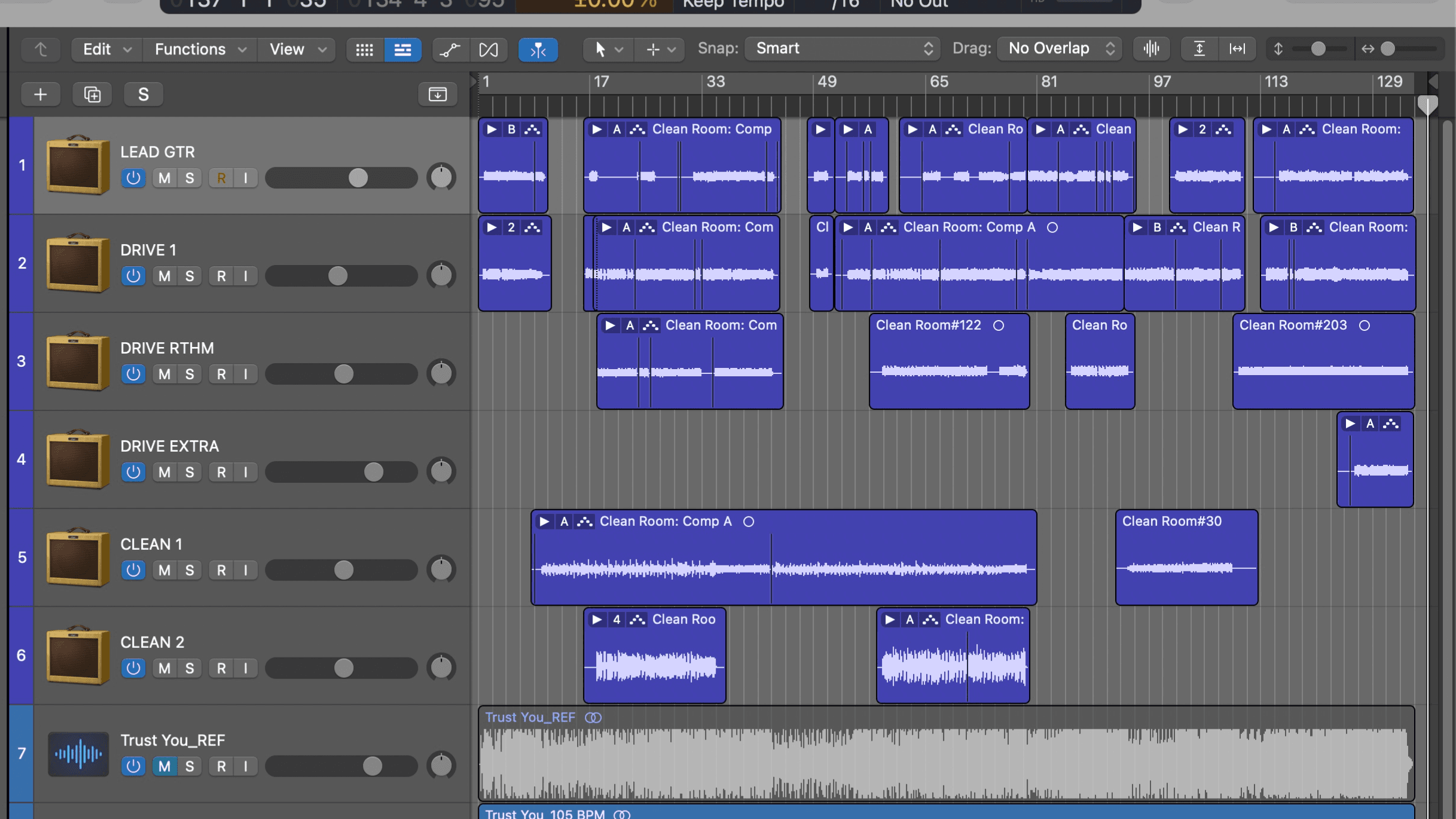Click the grid view icon in toolbar
The image size is (1456, 819).
(x=365, y=49)
